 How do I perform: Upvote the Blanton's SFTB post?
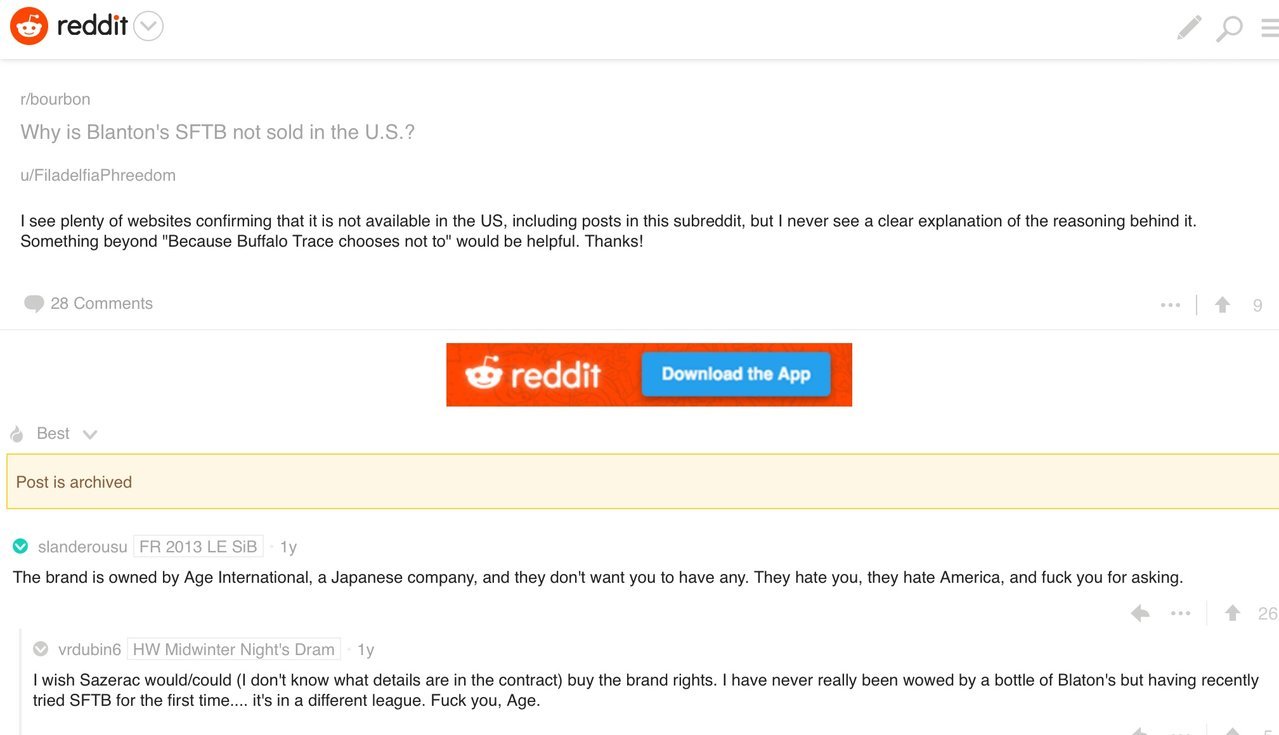click(1222, 305)
